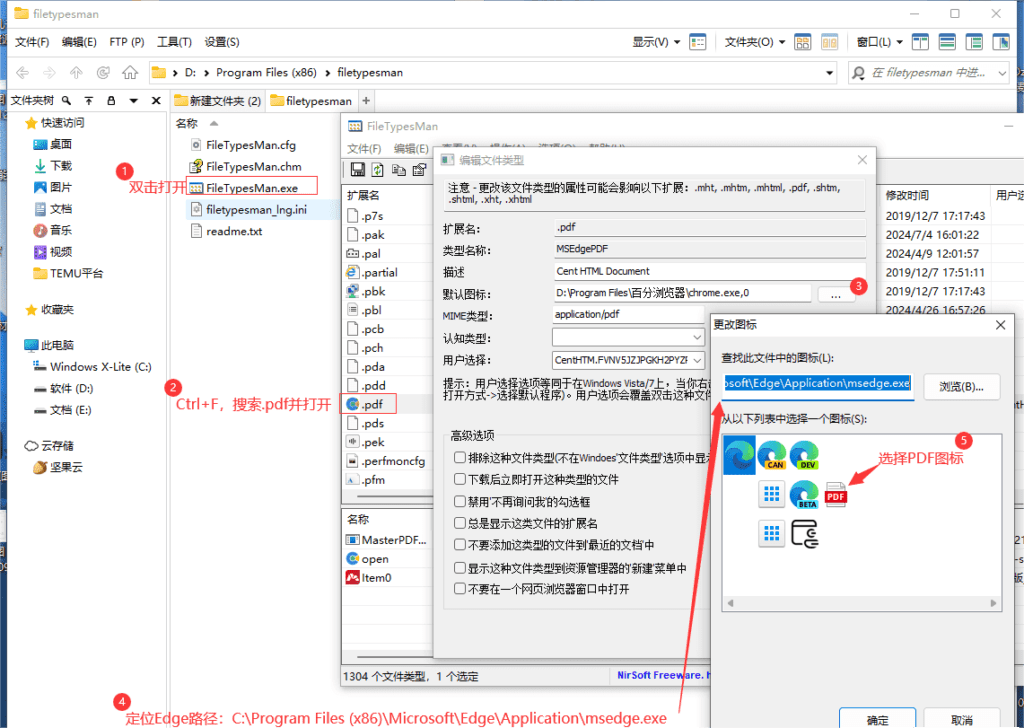
Task: Check 禁用'不再询问我'的勾选框
Action: 460,501
